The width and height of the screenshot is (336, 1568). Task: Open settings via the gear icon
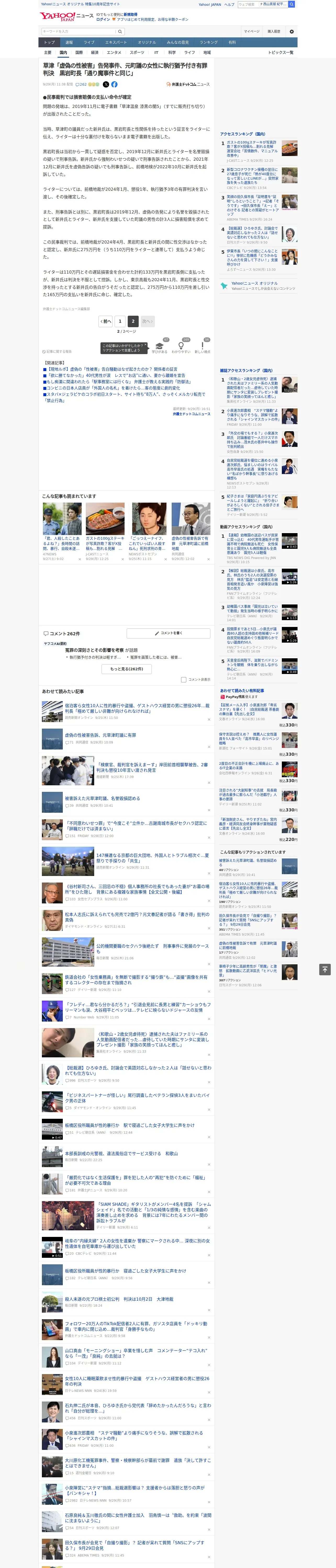click(292, 32)
